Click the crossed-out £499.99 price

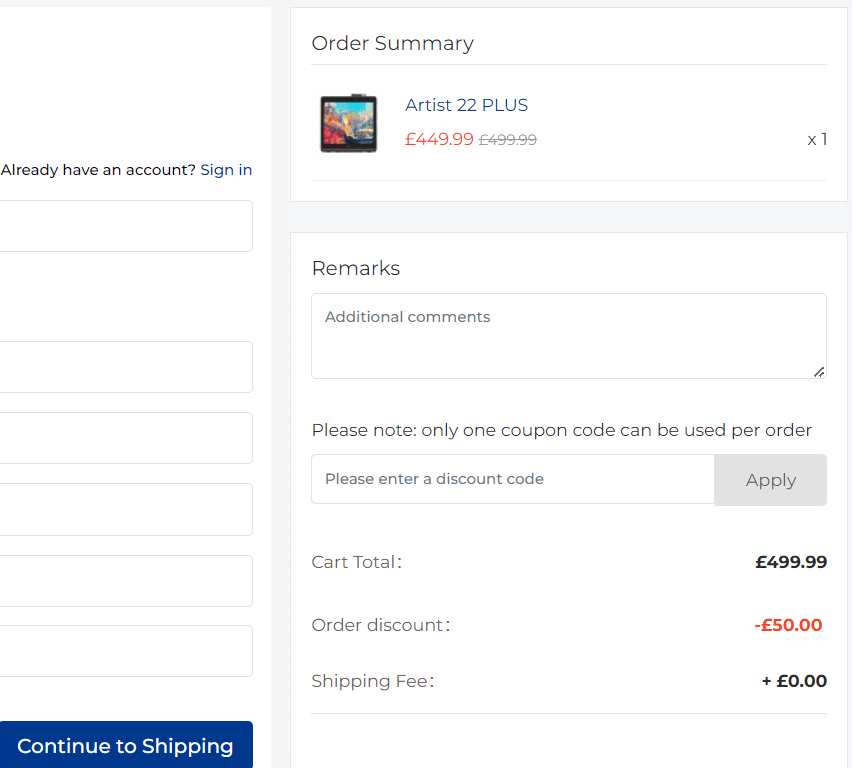(x=507, y=139)
